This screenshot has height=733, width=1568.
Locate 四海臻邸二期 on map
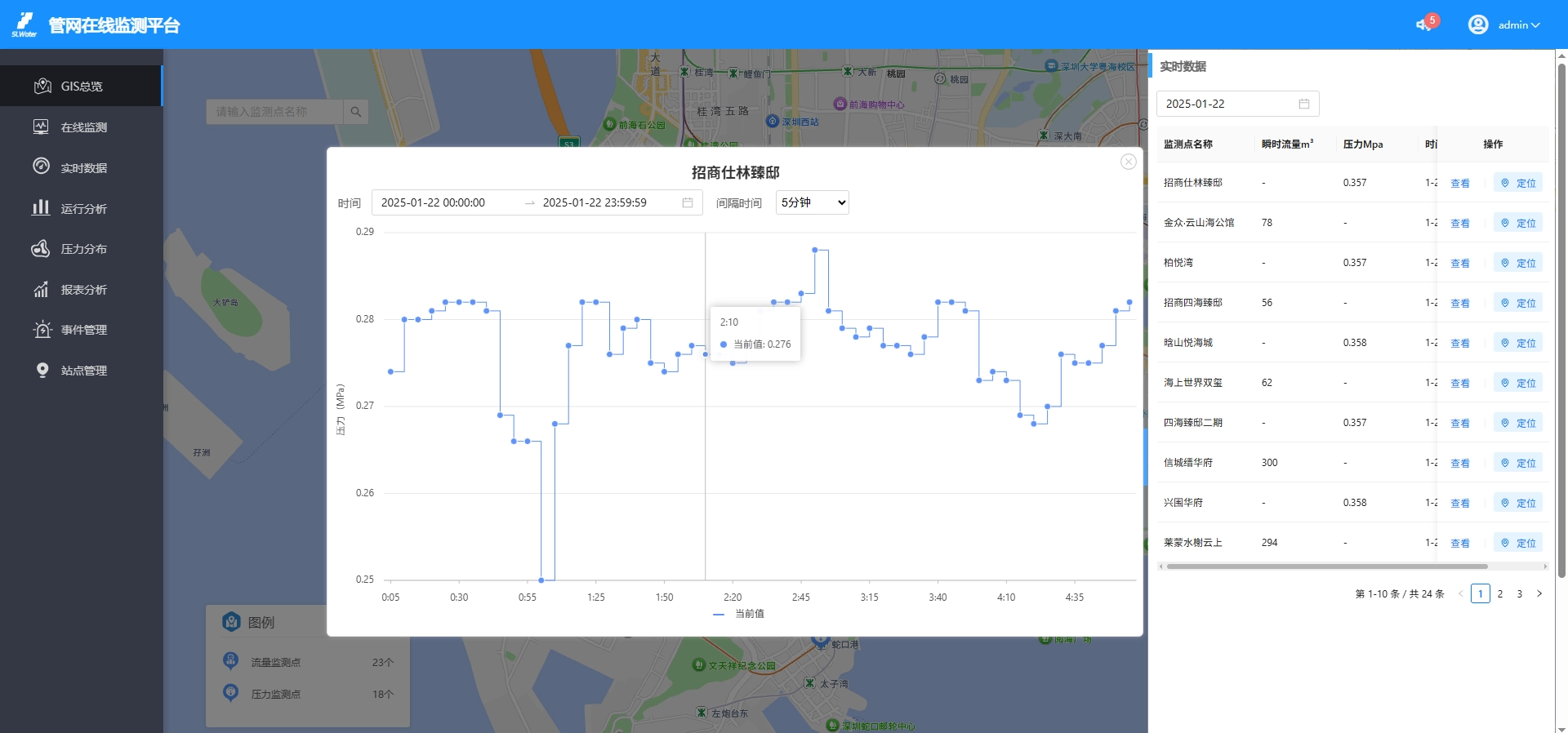1518,424
